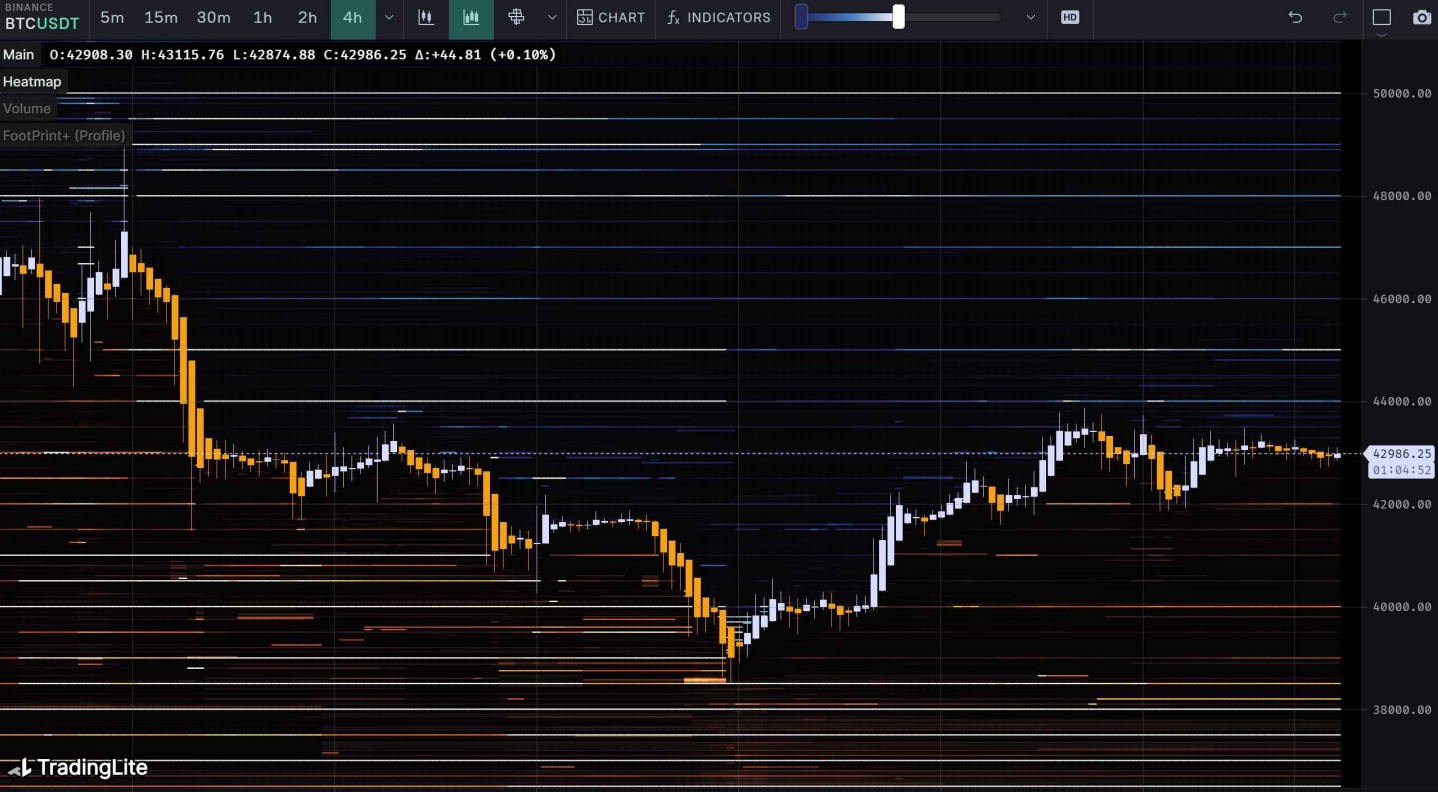The width and height of the screenshot is (1438, 792).
Task: Click the heatmap intensity slider handle
Action: 898,17
